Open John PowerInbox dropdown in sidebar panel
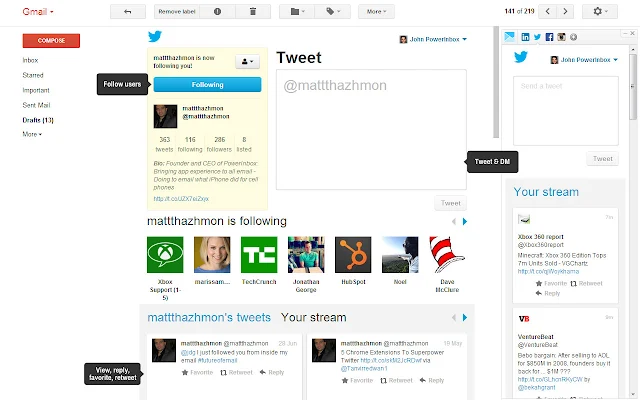 click(584, 60)
